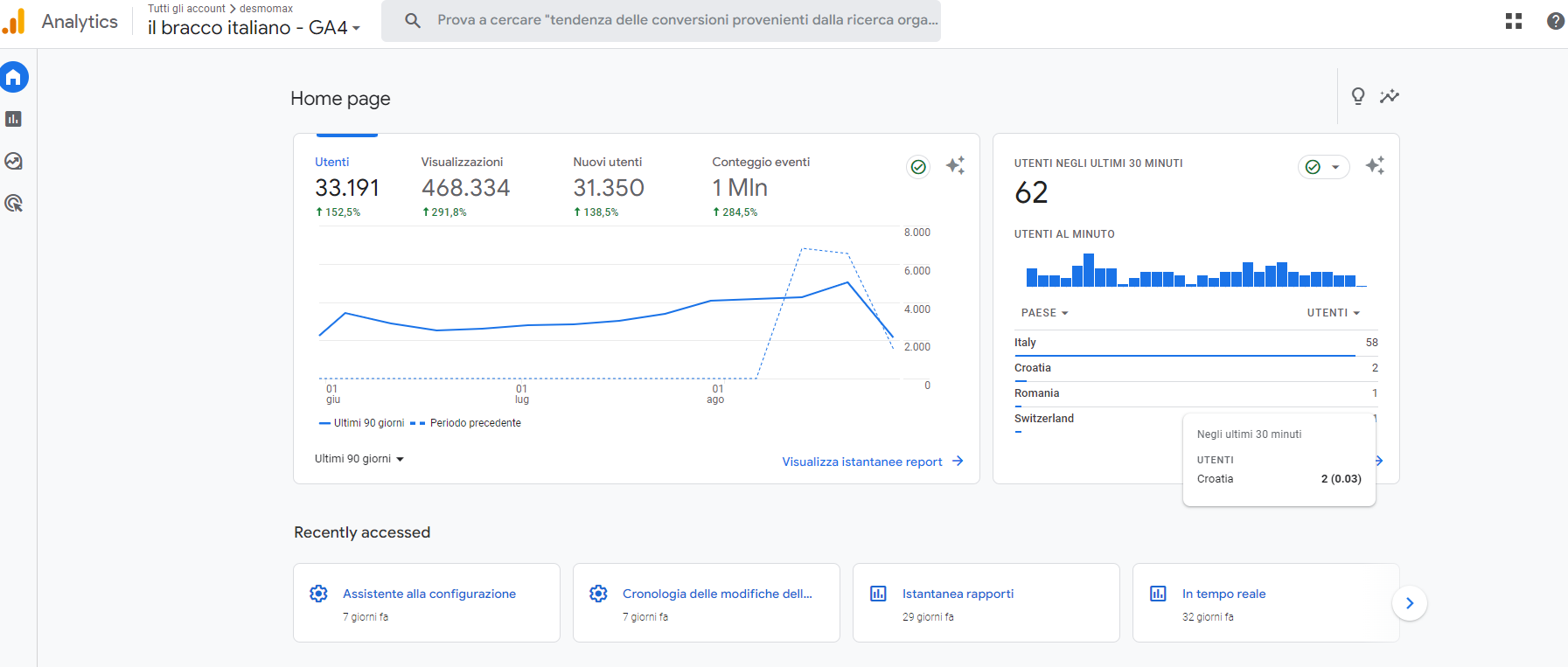Open the 'Ultimi 90 giorni' date range dropdown
The image size is (1568, 667).
(x=359, y=459)
